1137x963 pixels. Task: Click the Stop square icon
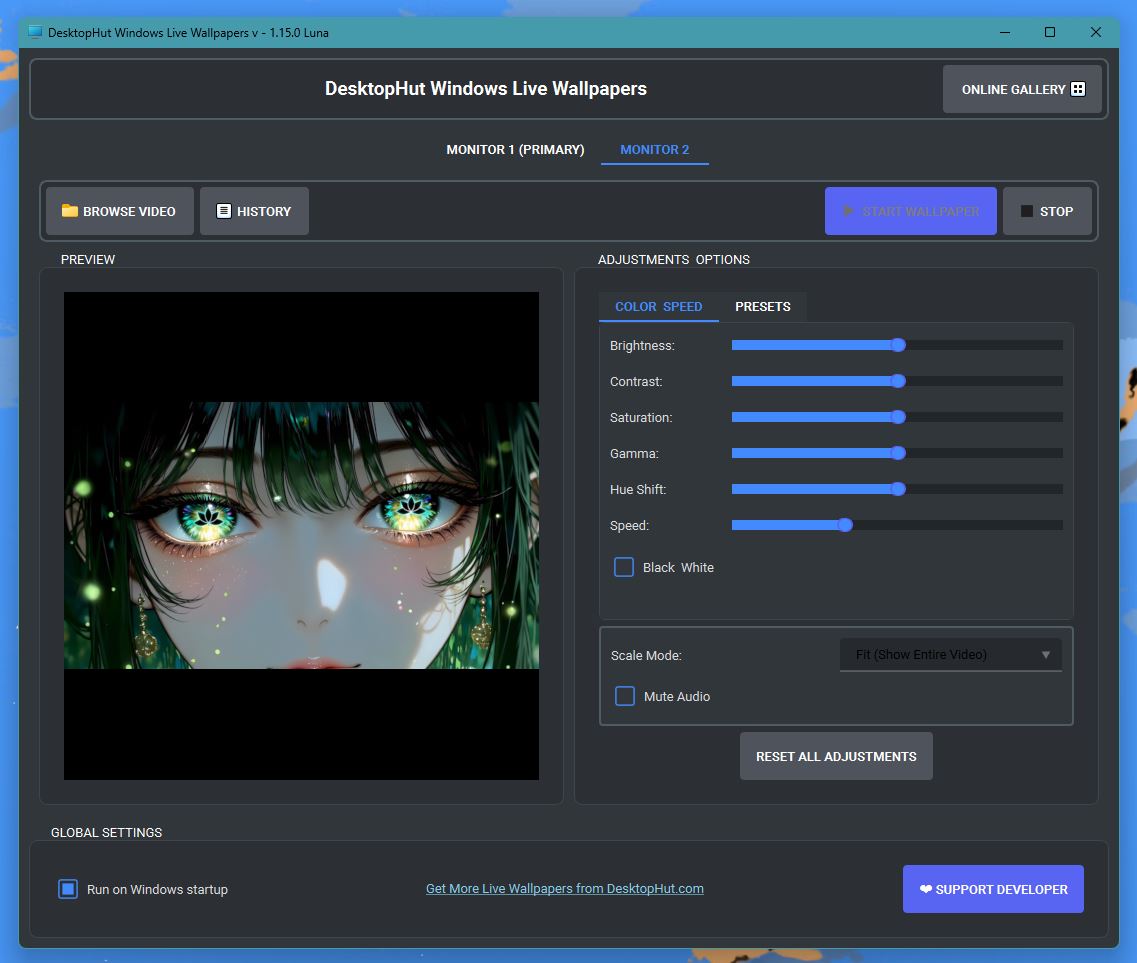(1026, 211)
